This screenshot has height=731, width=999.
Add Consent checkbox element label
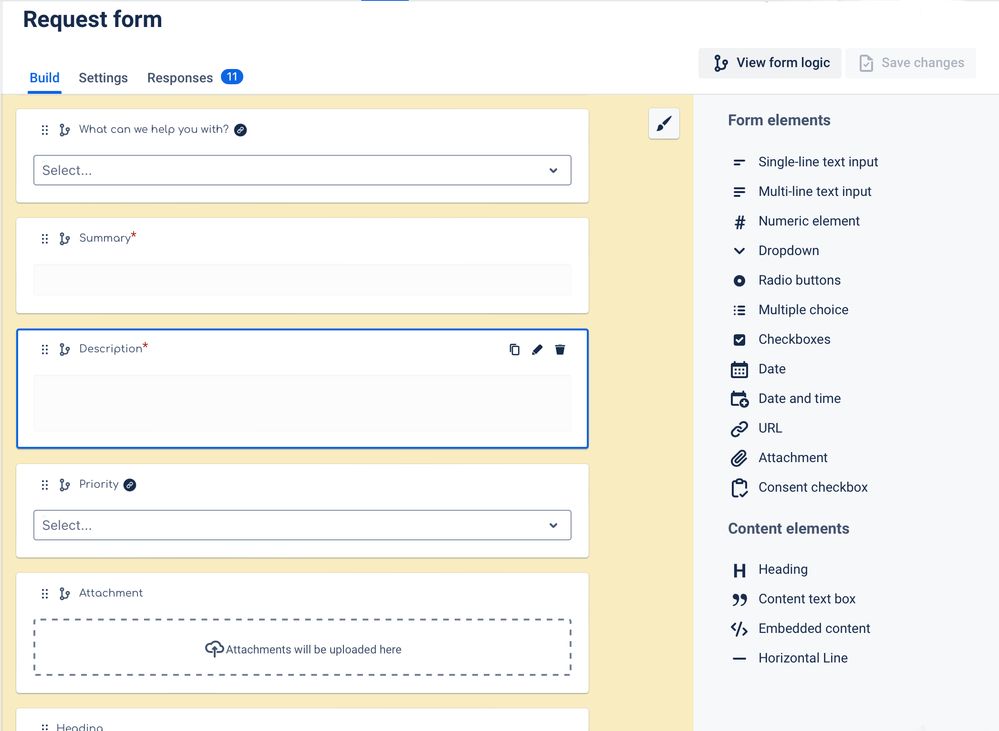813,488
